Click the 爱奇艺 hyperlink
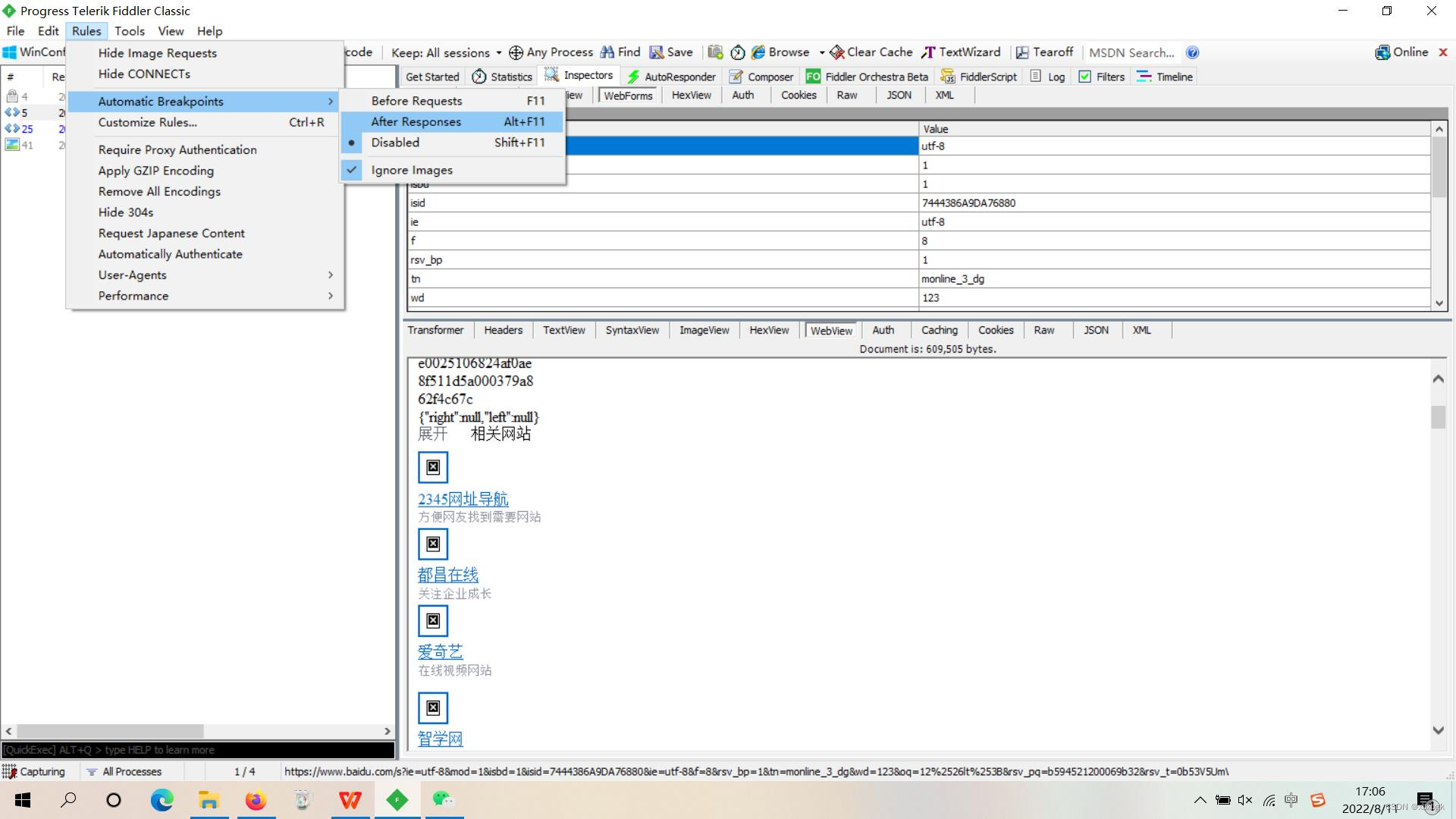 440,651
